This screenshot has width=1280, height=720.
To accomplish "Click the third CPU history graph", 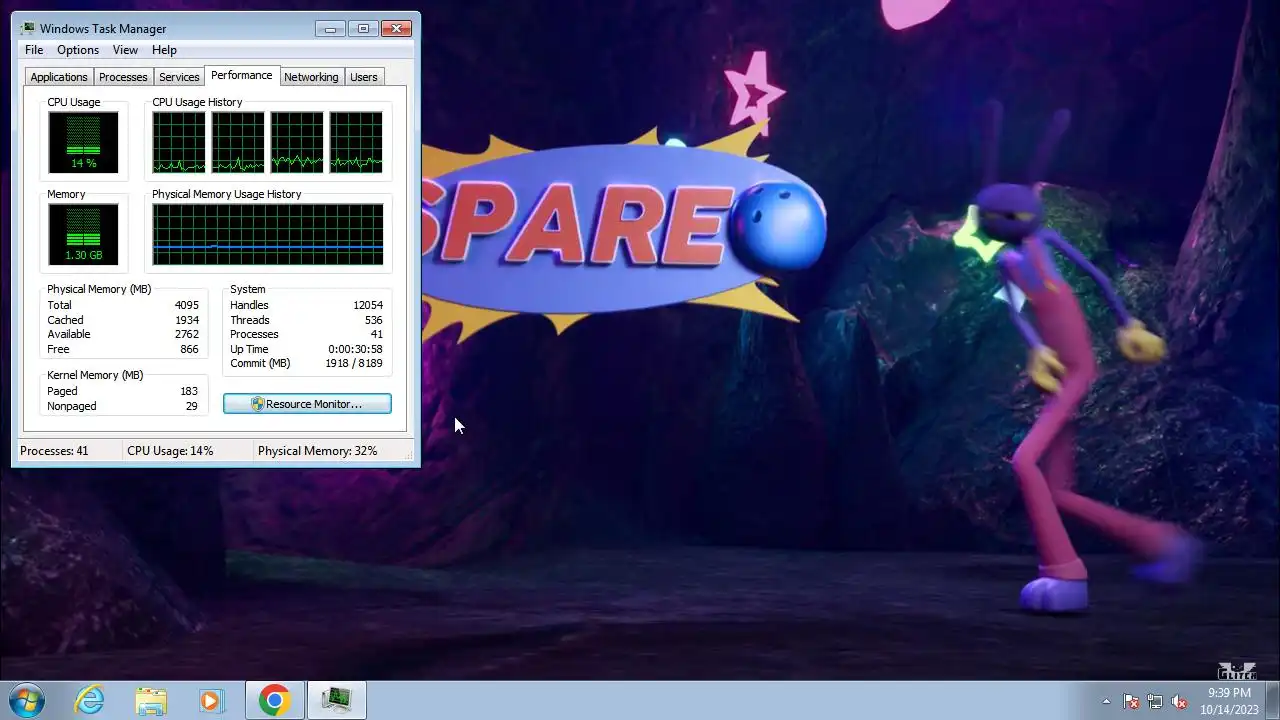I will 297,142.
